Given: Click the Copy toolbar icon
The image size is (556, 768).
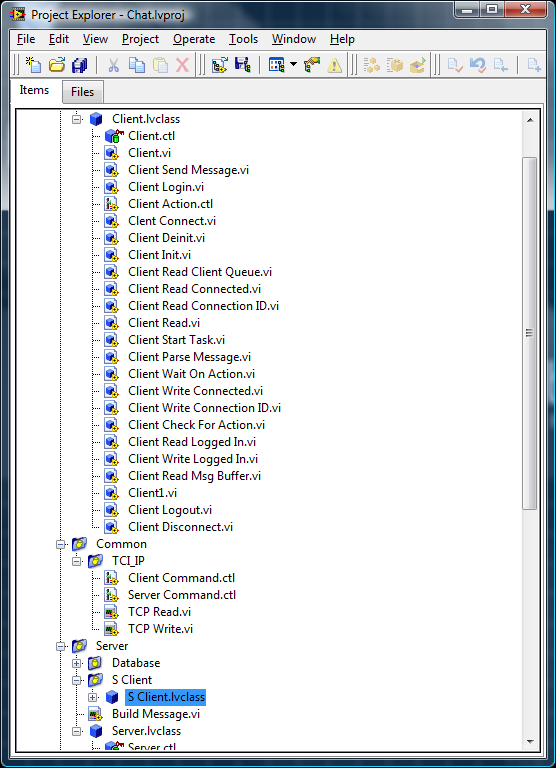Looking at the screenshot, I should 137,65.
